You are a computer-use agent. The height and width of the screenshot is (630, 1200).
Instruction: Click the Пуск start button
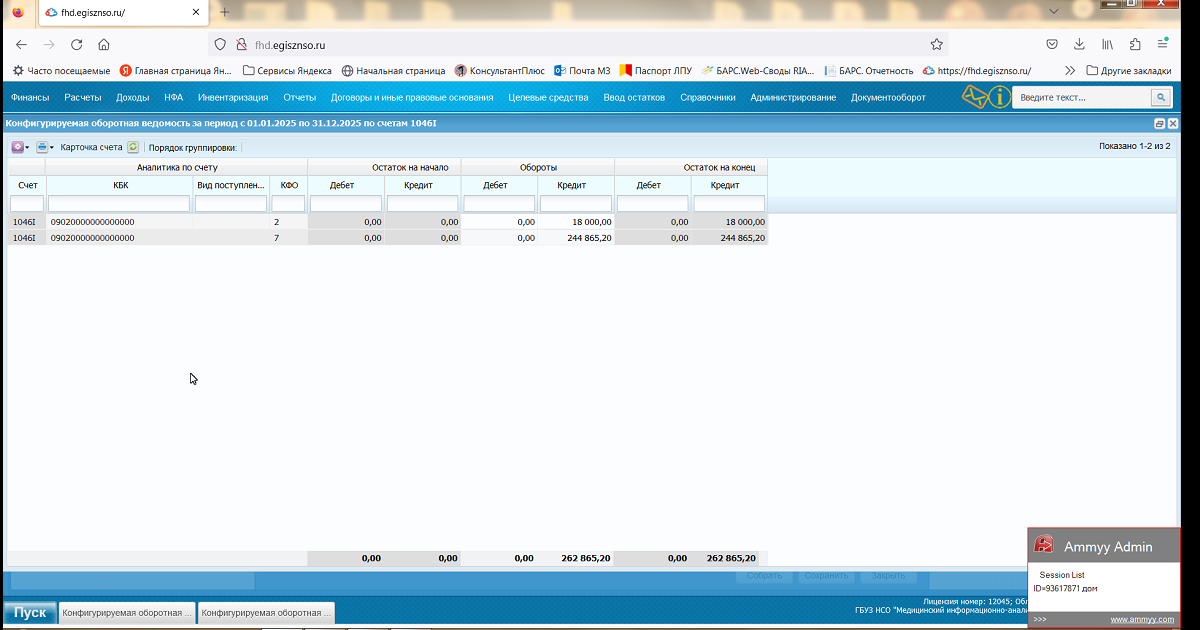(x=30, y=612)
